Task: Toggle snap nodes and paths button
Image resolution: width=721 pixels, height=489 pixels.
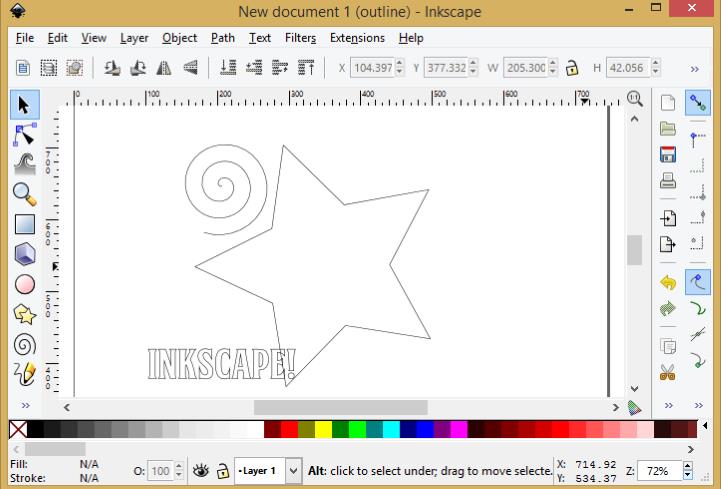Action: 698,282
